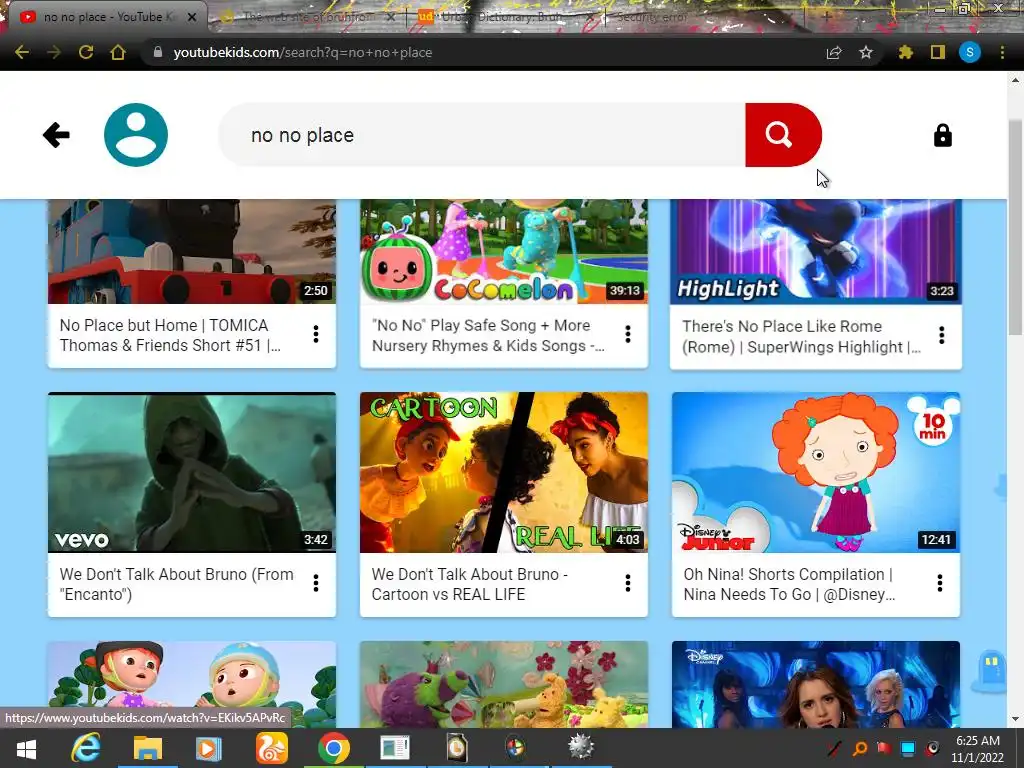Play the CoComelon 39:13 video thumbnail
This screenshot has height=768, width=1024.
click(x=504, y=251)
